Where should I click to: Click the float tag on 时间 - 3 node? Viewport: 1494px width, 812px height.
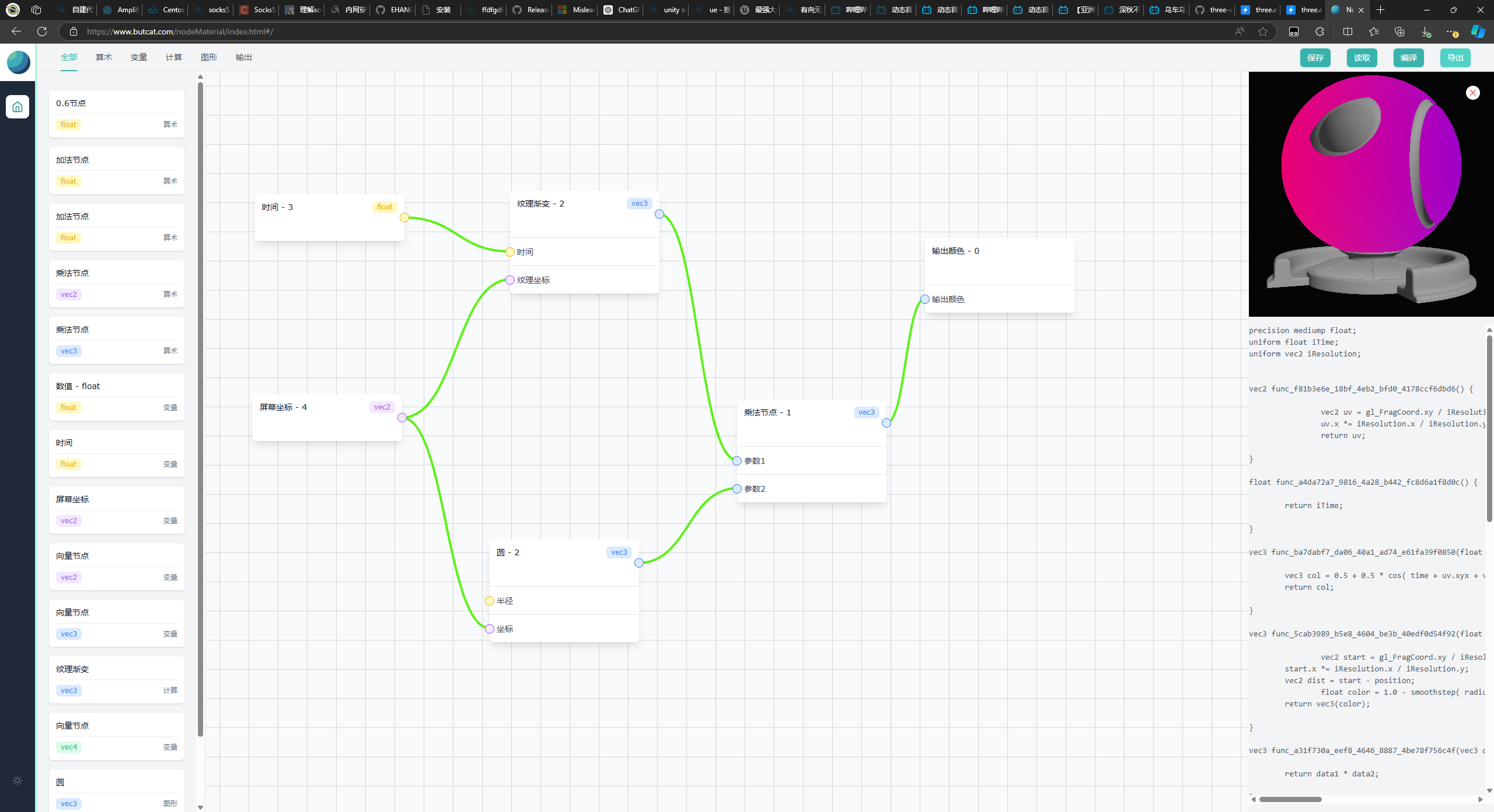[x=385, y=207]
